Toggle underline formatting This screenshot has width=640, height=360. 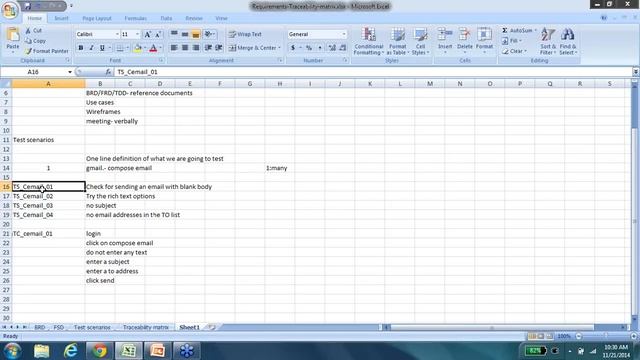click(102, 48)
